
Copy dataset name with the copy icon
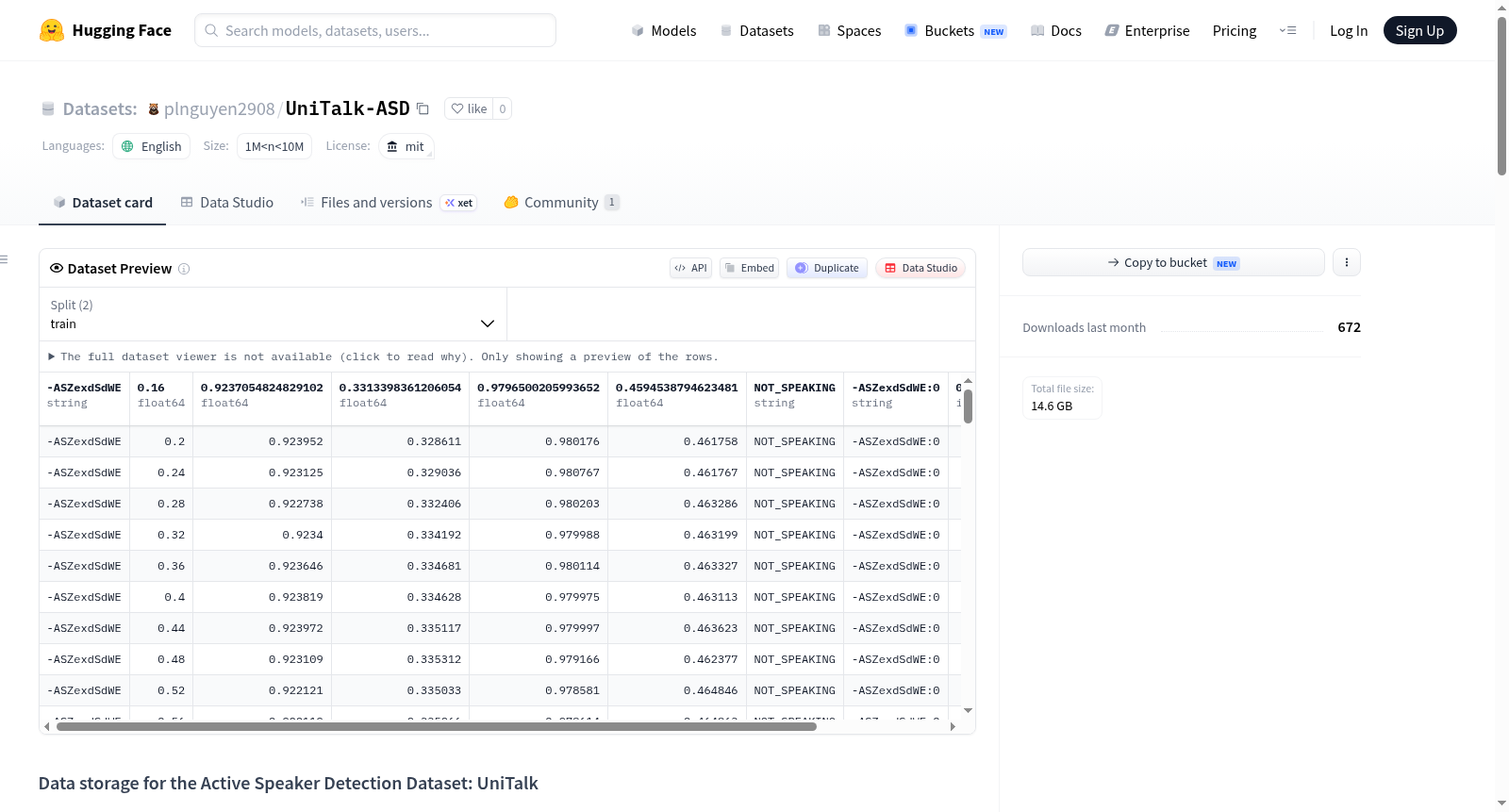423,108
